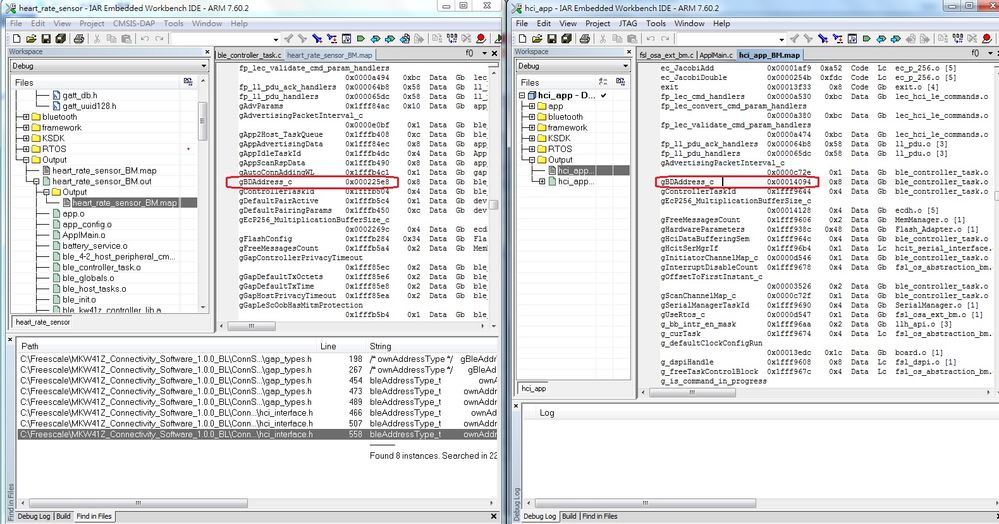
Task: Click Toggle Breakpoint red icon in heart_rate_sensor window
Action: point(481,39)
